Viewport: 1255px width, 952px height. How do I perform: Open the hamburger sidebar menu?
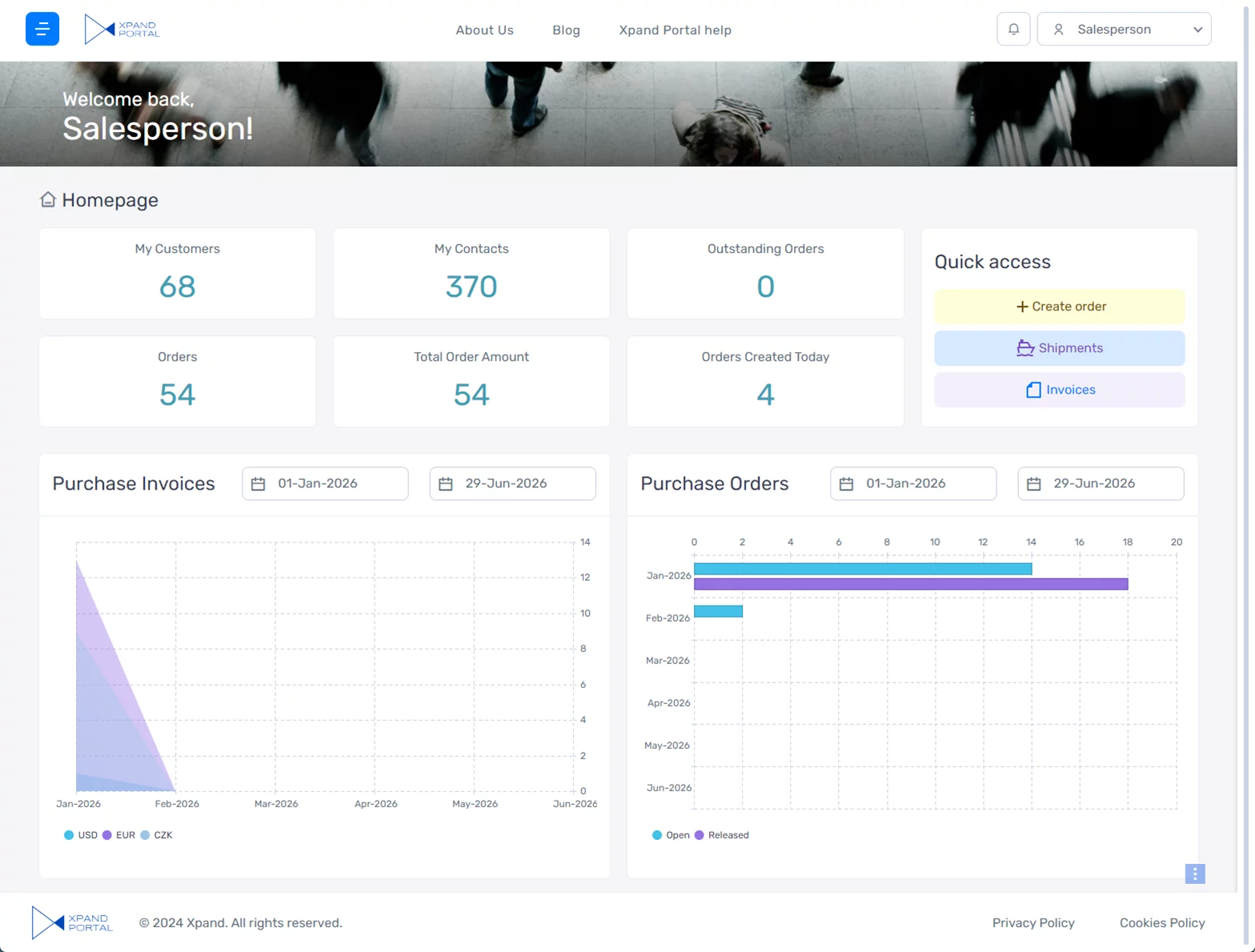point(42,30)
